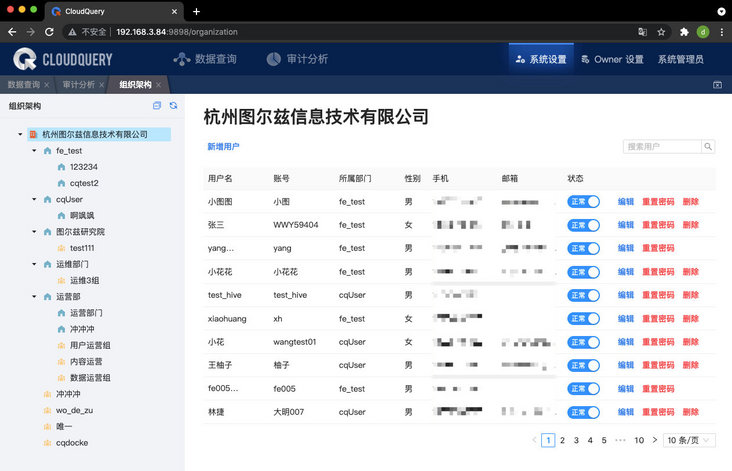Click the CloudQuery logo in the header
732x471 pixels.
(63, 60)
